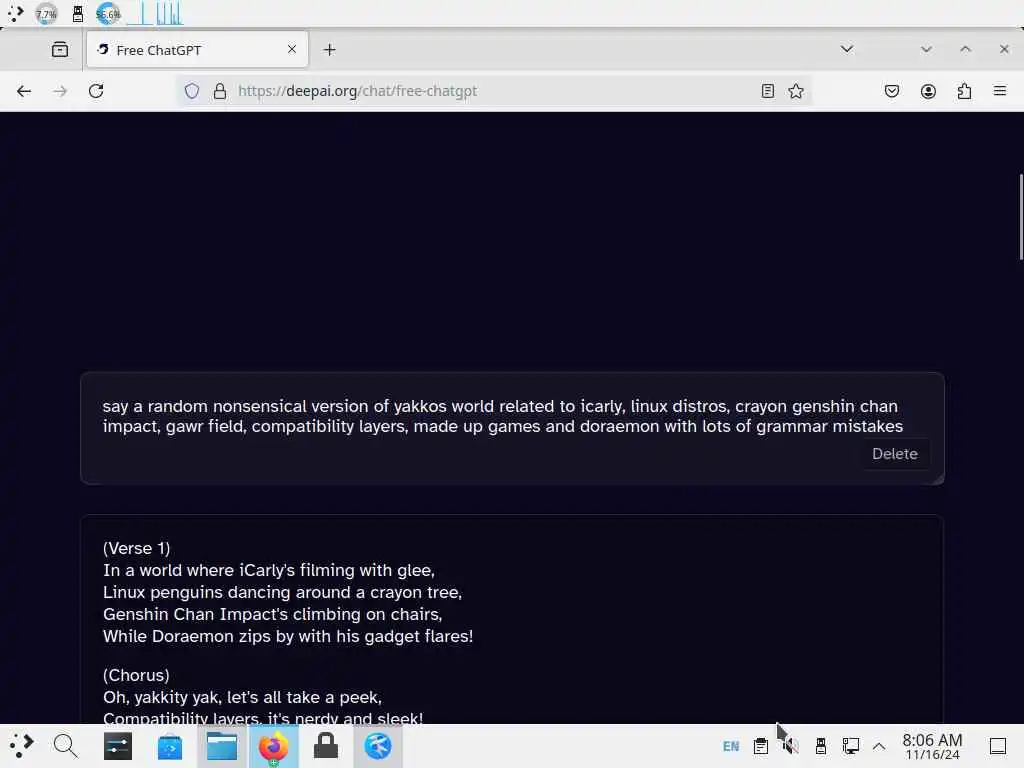The image size is (1024, 768).
Task: Click the USB device icon in top panel
Action: (x=78, y=14)
